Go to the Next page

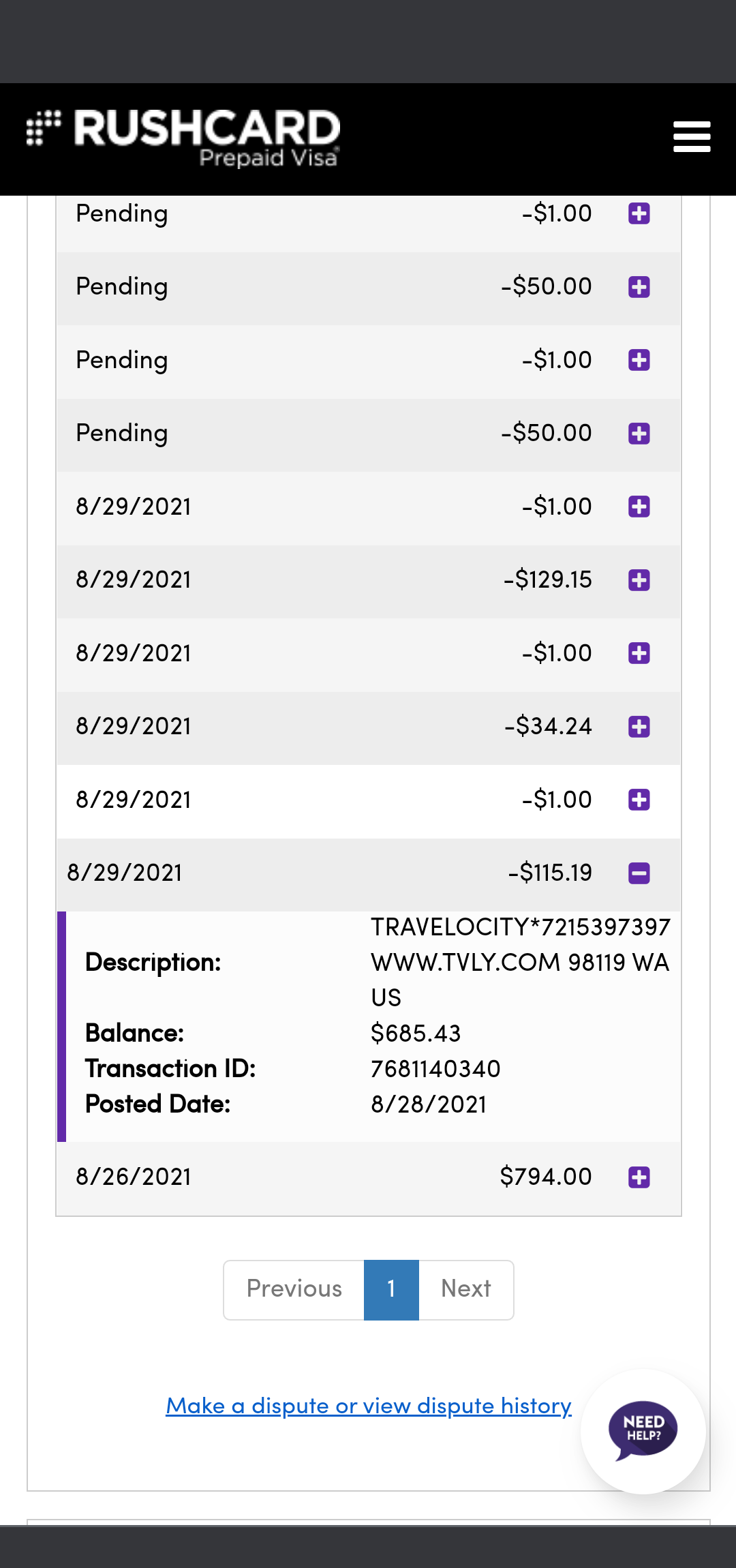(x=466, y=1289)
